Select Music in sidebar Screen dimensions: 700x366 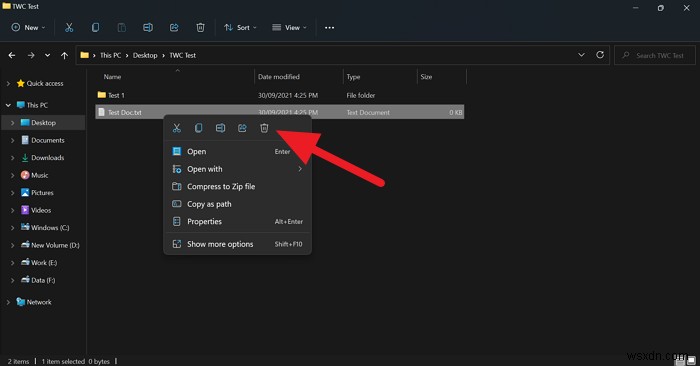(x=40, y=175)
